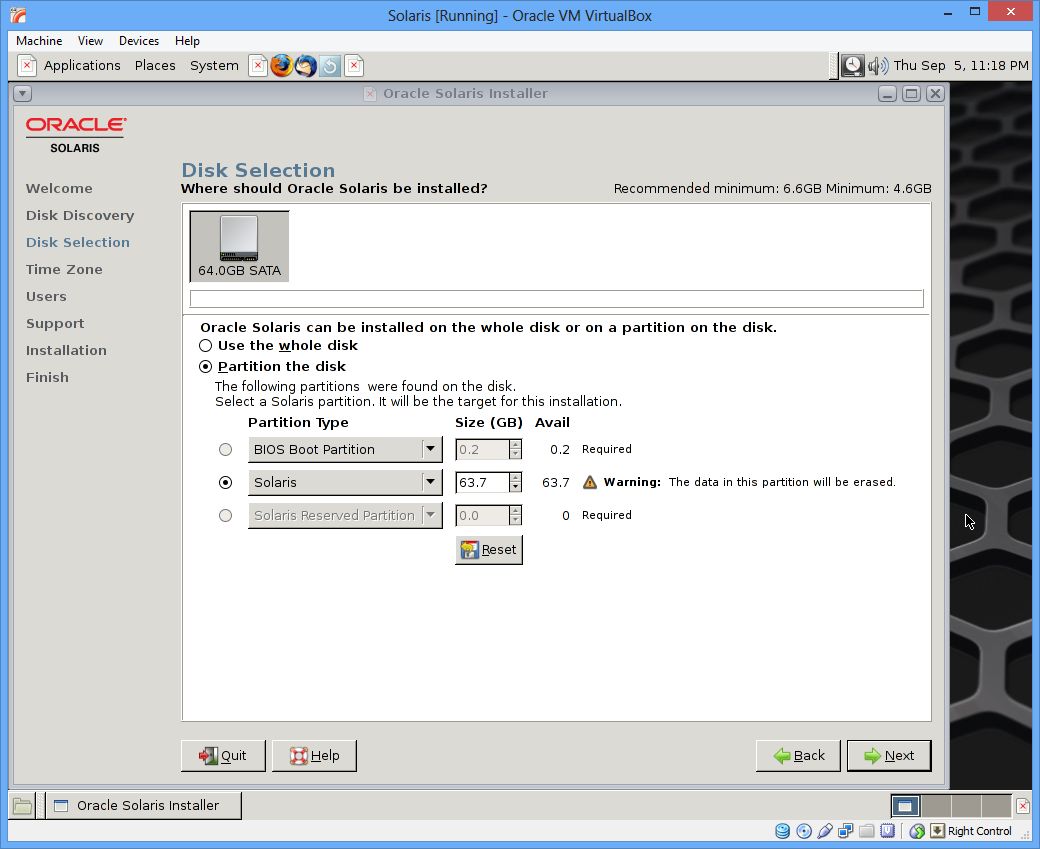Click VirtualBox optical drive status icon

point(804,831)
